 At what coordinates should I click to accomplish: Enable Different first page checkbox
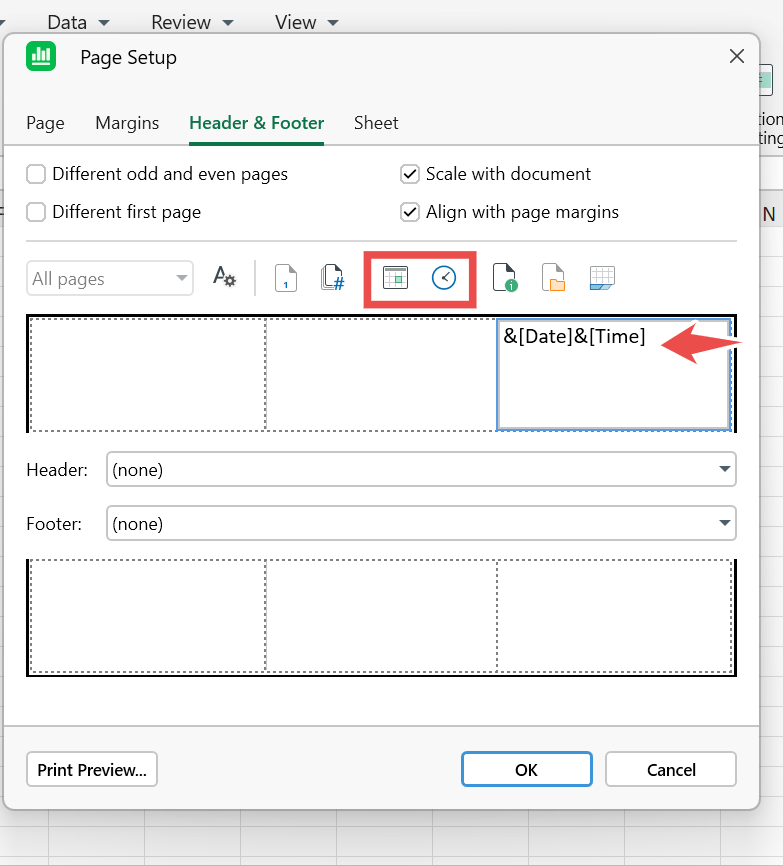(x=36, y=212)
